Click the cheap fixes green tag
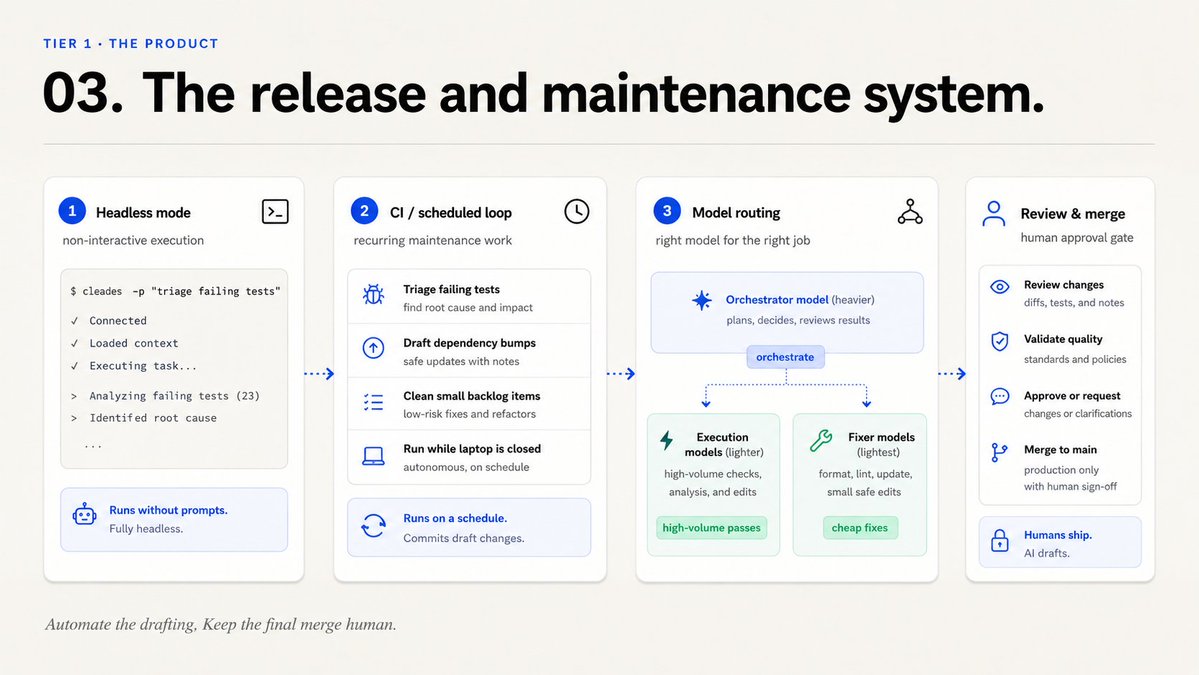This screenshot has width=1199, height=675. coord(859,528)
